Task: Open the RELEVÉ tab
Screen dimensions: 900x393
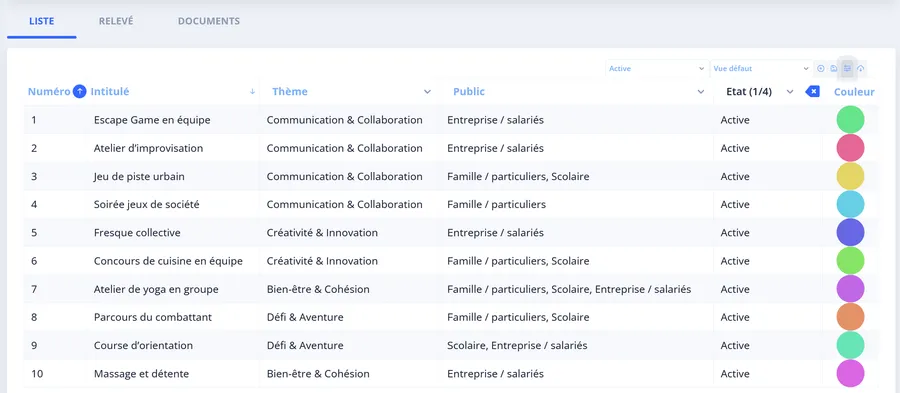Action: (x=116, y=21)
